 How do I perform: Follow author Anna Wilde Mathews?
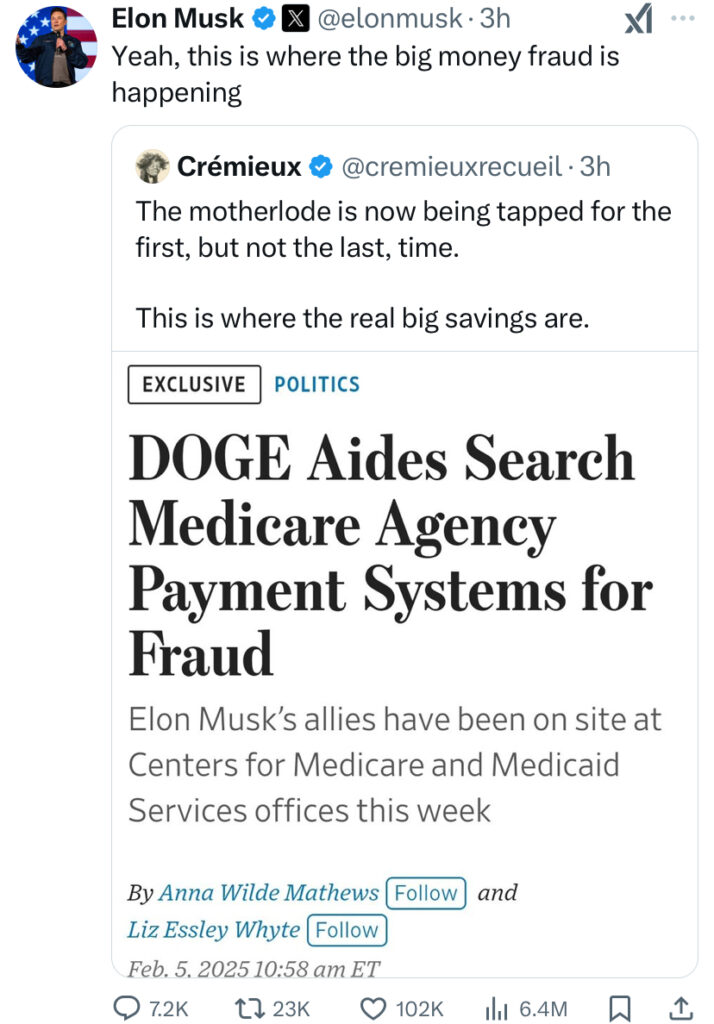426,893
